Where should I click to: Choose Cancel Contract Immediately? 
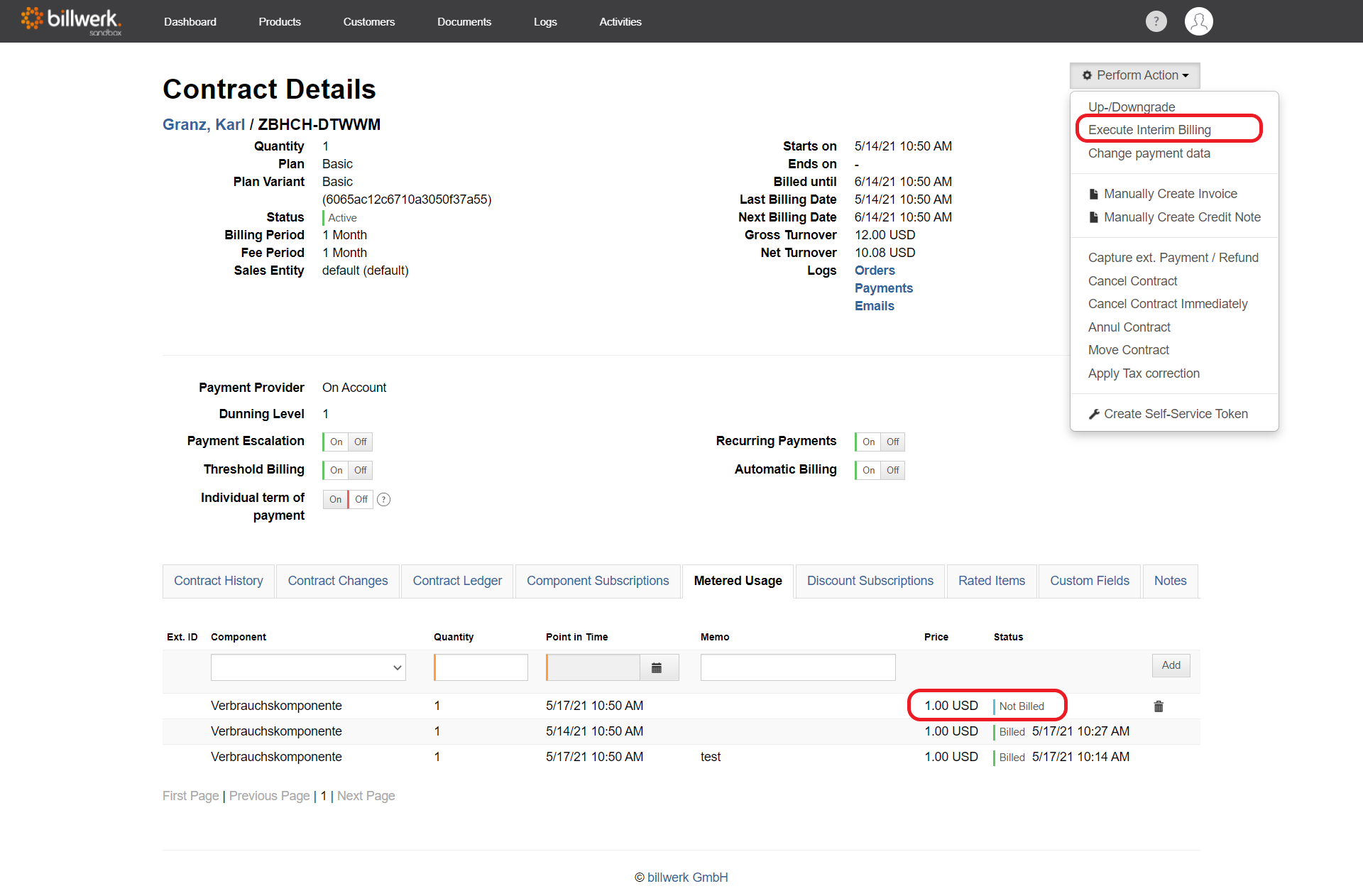[x=1168, y=304]
